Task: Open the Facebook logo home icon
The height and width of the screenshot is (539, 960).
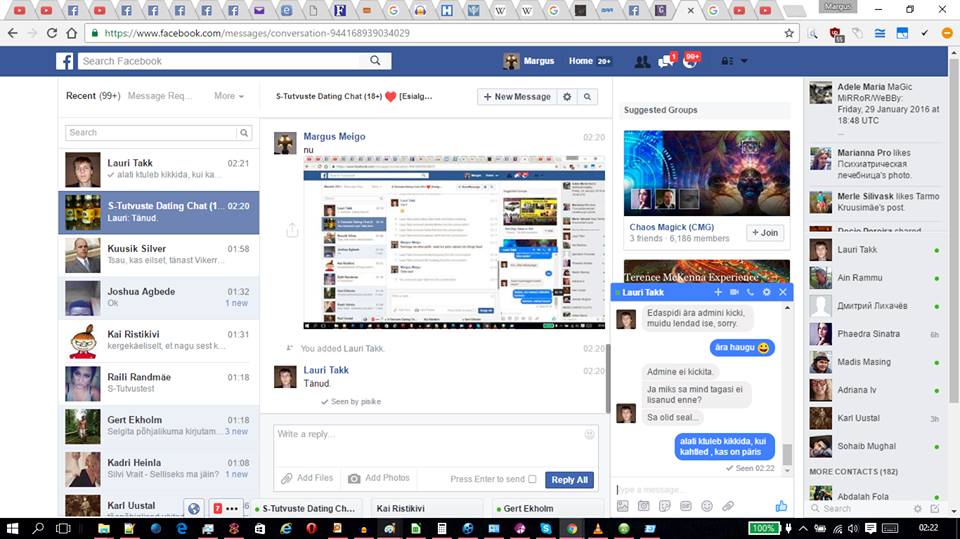Action: (65, 61)
